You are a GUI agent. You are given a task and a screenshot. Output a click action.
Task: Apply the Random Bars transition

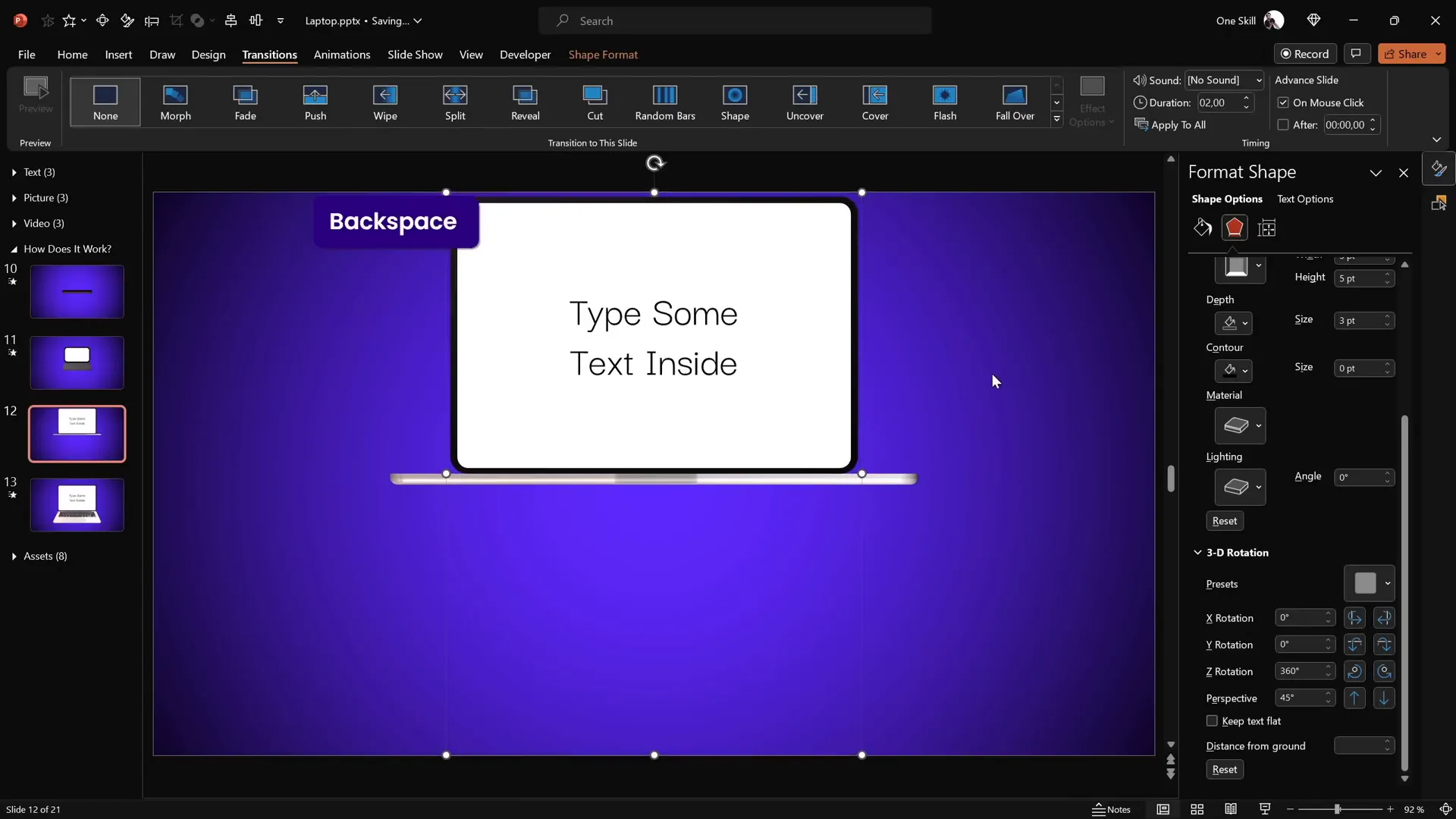click(665, 102)
